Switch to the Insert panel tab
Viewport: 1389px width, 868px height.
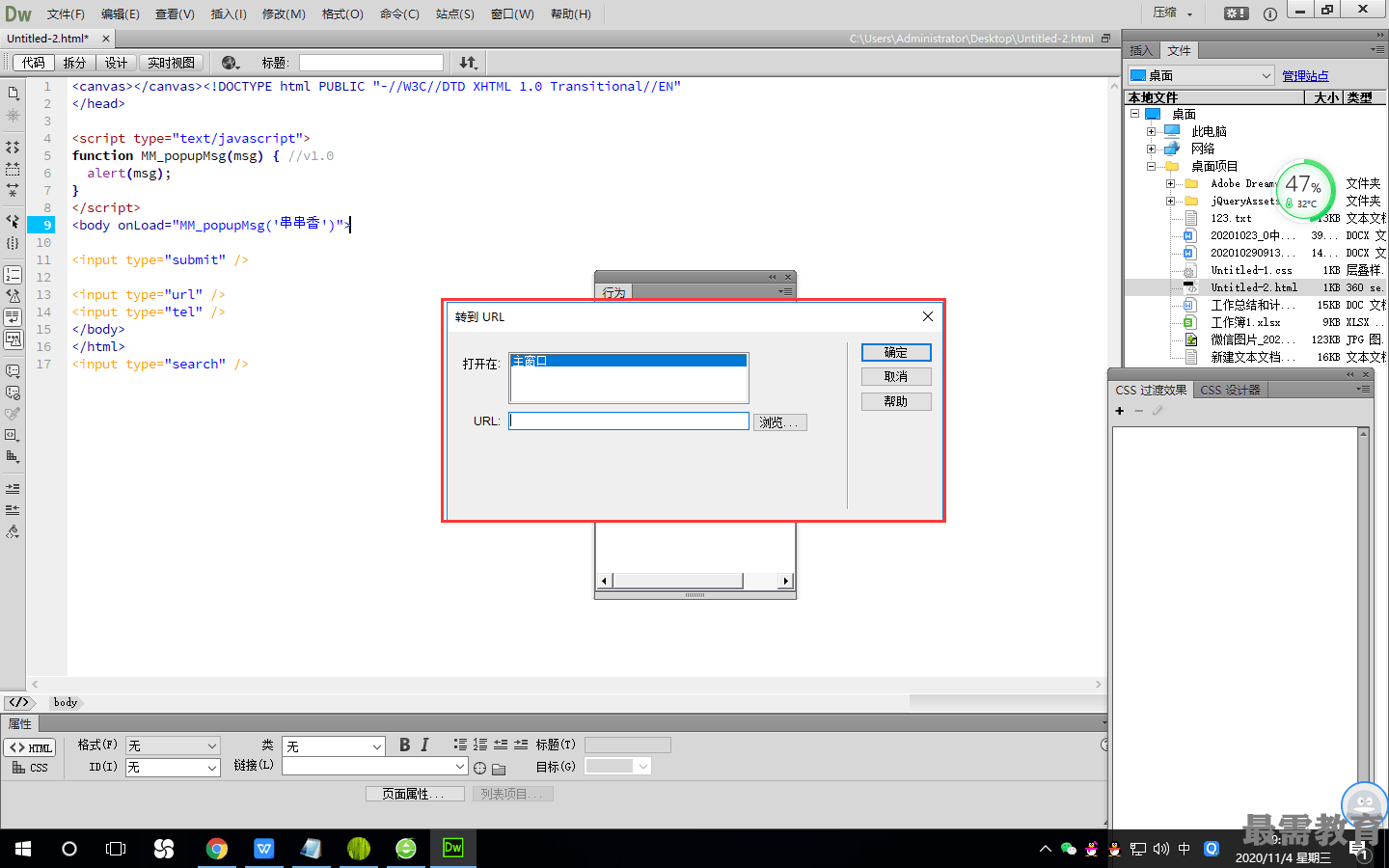[1141, 50]
